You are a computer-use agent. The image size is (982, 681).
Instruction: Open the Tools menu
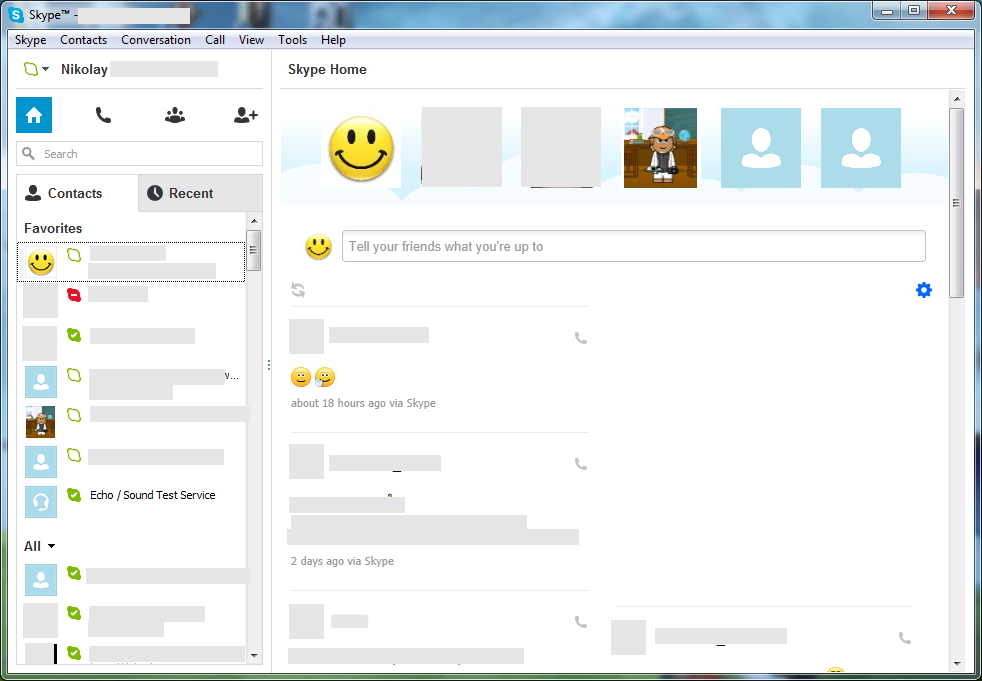click(292, 40)
